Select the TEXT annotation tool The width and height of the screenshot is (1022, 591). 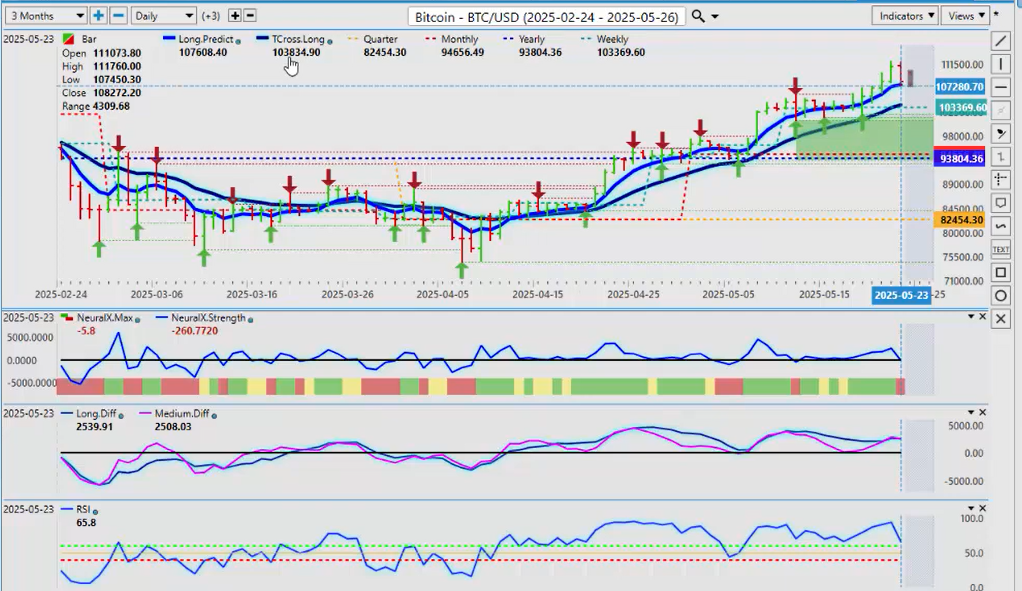(1000, 249)
